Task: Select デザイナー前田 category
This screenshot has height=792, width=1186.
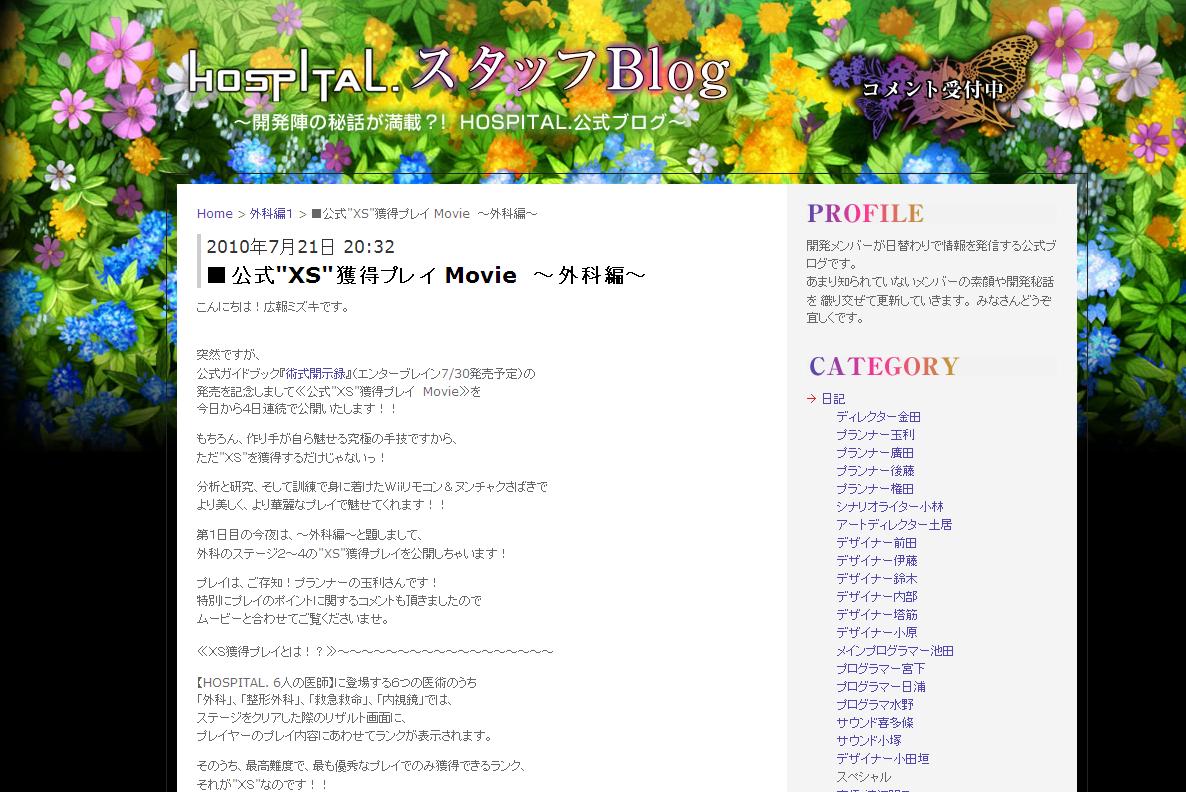Action: [x=876, y=542]
